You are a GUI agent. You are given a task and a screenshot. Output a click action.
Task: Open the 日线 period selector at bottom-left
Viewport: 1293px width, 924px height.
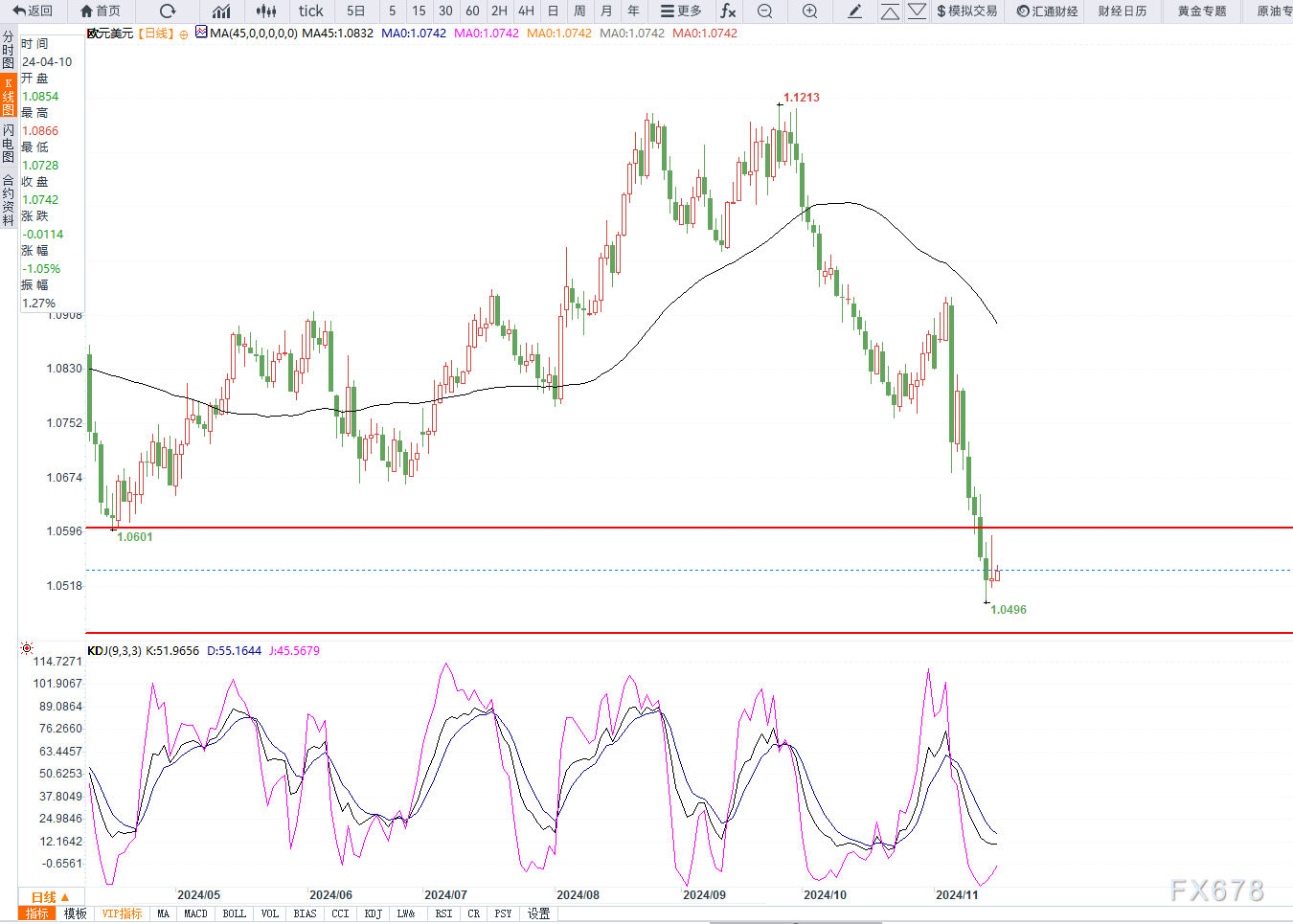tap(50, 897)
